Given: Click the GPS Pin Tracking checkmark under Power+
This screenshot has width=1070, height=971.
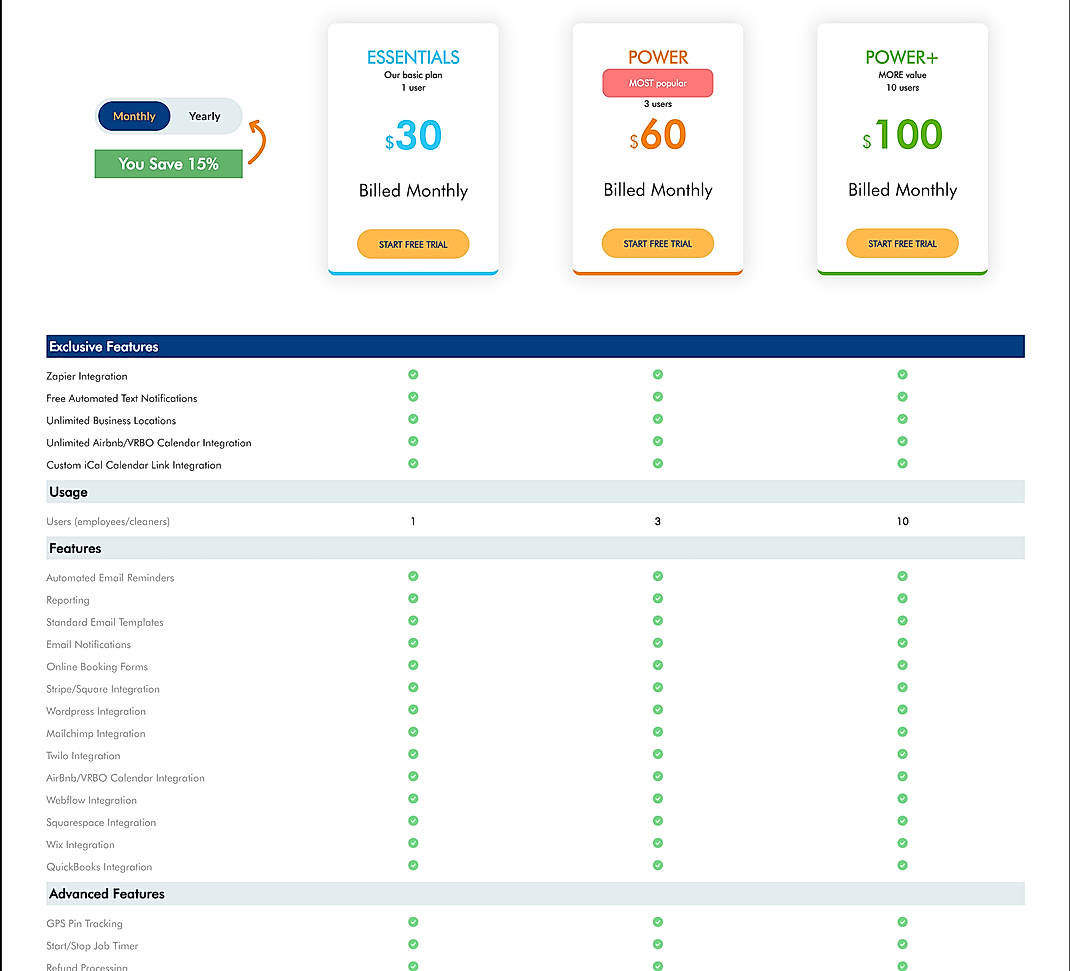Looking at the screenshot, I should [902, 922].
